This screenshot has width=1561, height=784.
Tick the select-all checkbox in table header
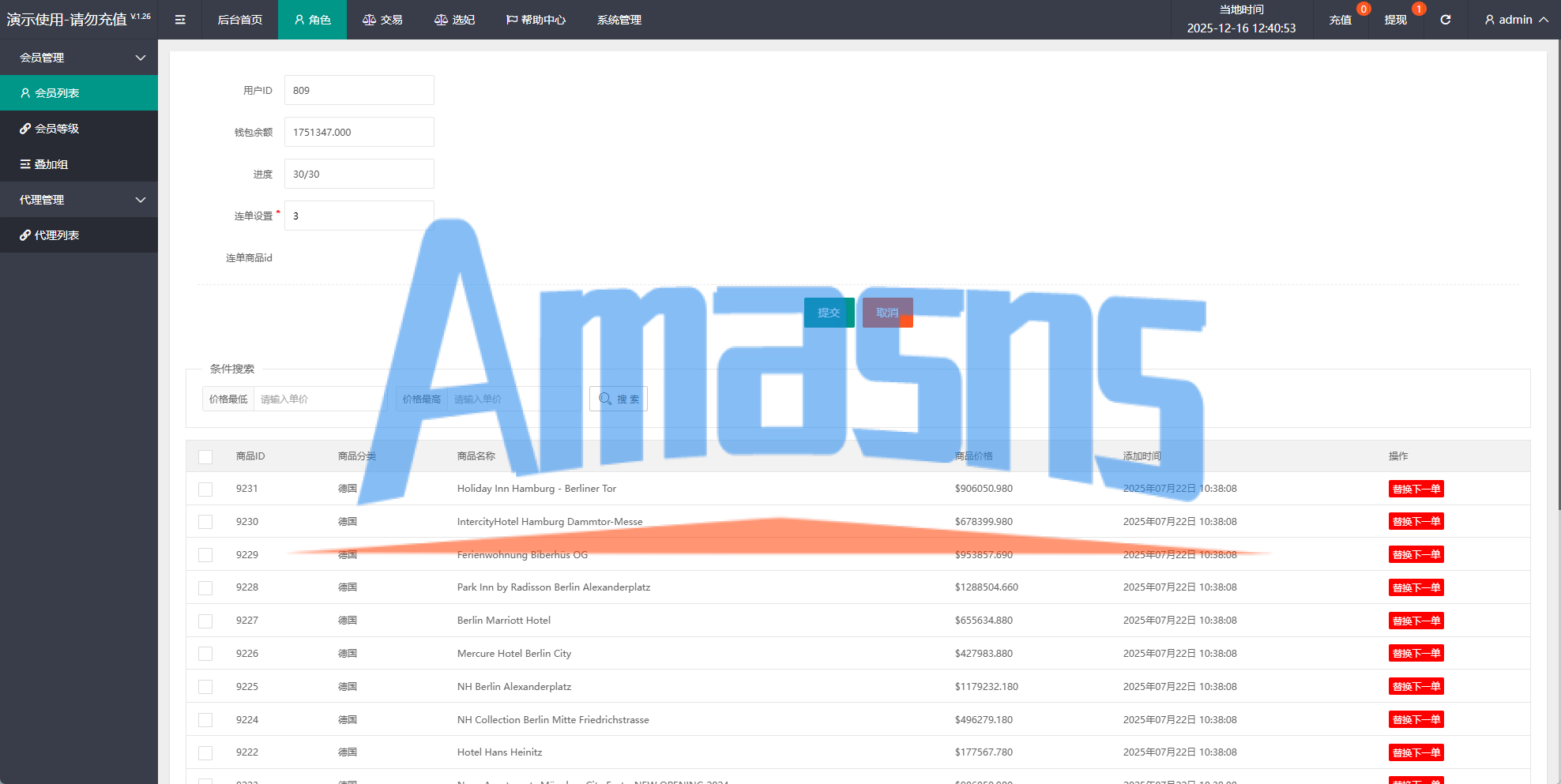pos(205,456)
